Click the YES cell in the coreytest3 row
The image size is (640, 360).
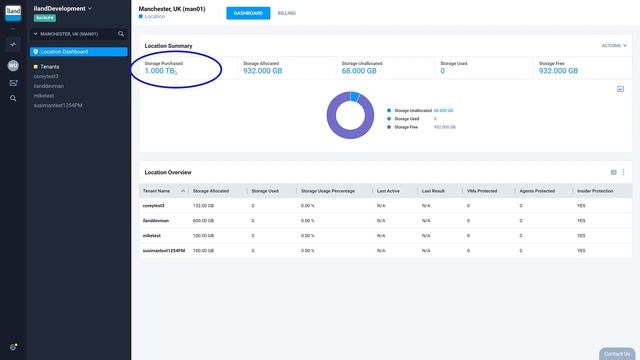pos(581,206)
